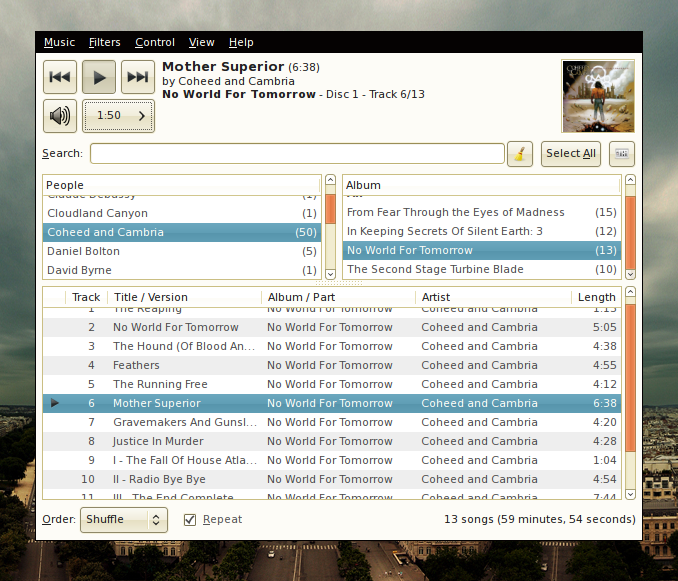Click the 5:05 length cell of track 2
This screenshot has width=678, height=581.
click(604, 327)
